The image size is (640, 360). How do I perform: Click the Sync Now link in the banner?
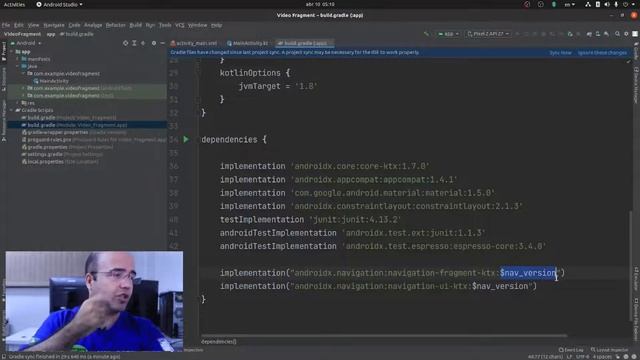click(x=560, y=53)
